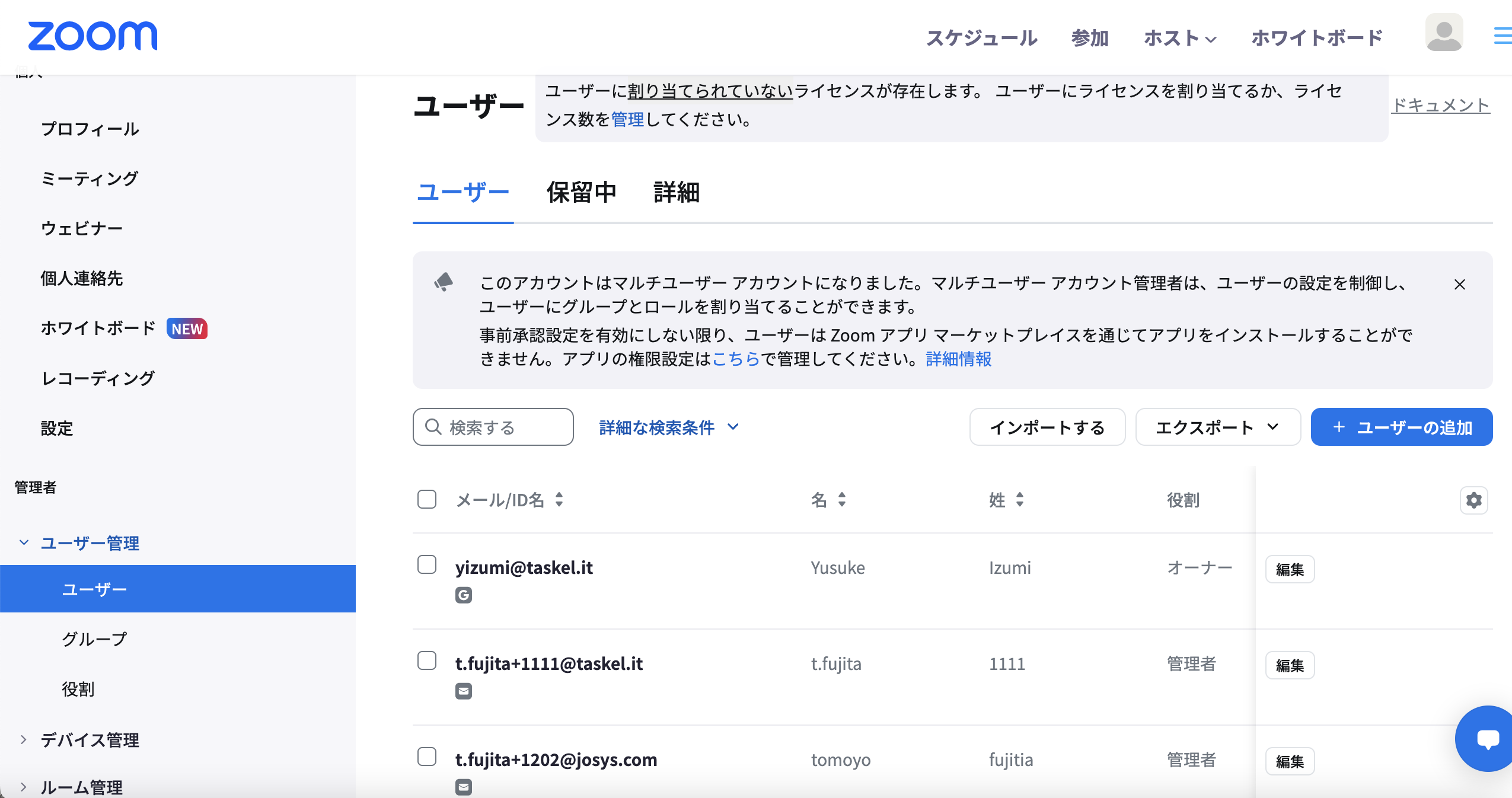Dismiss the multi-user account notice
The image size is (1512, 798).
pos(1459,285)
